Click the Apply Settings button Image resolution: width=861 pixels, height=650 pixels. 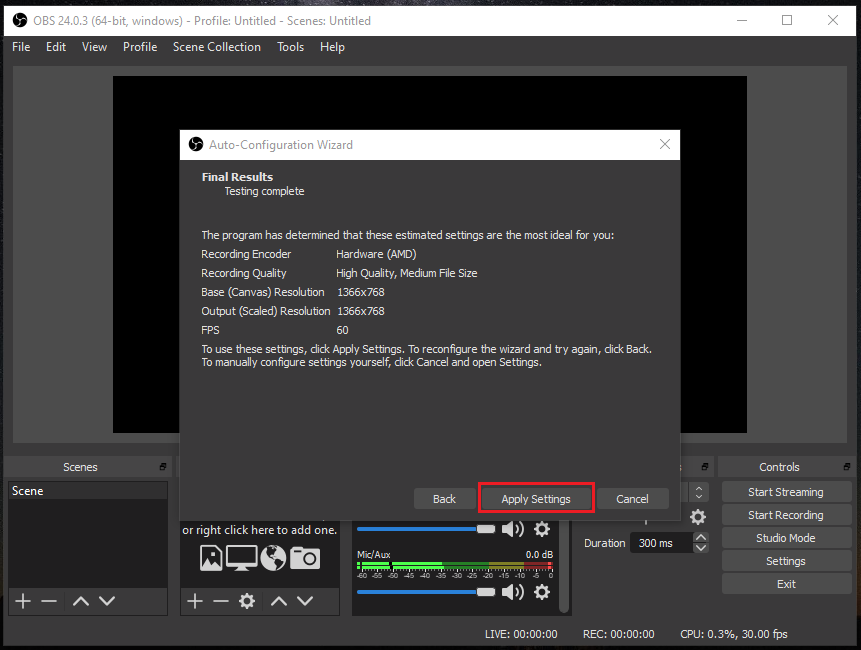[536, 499]
